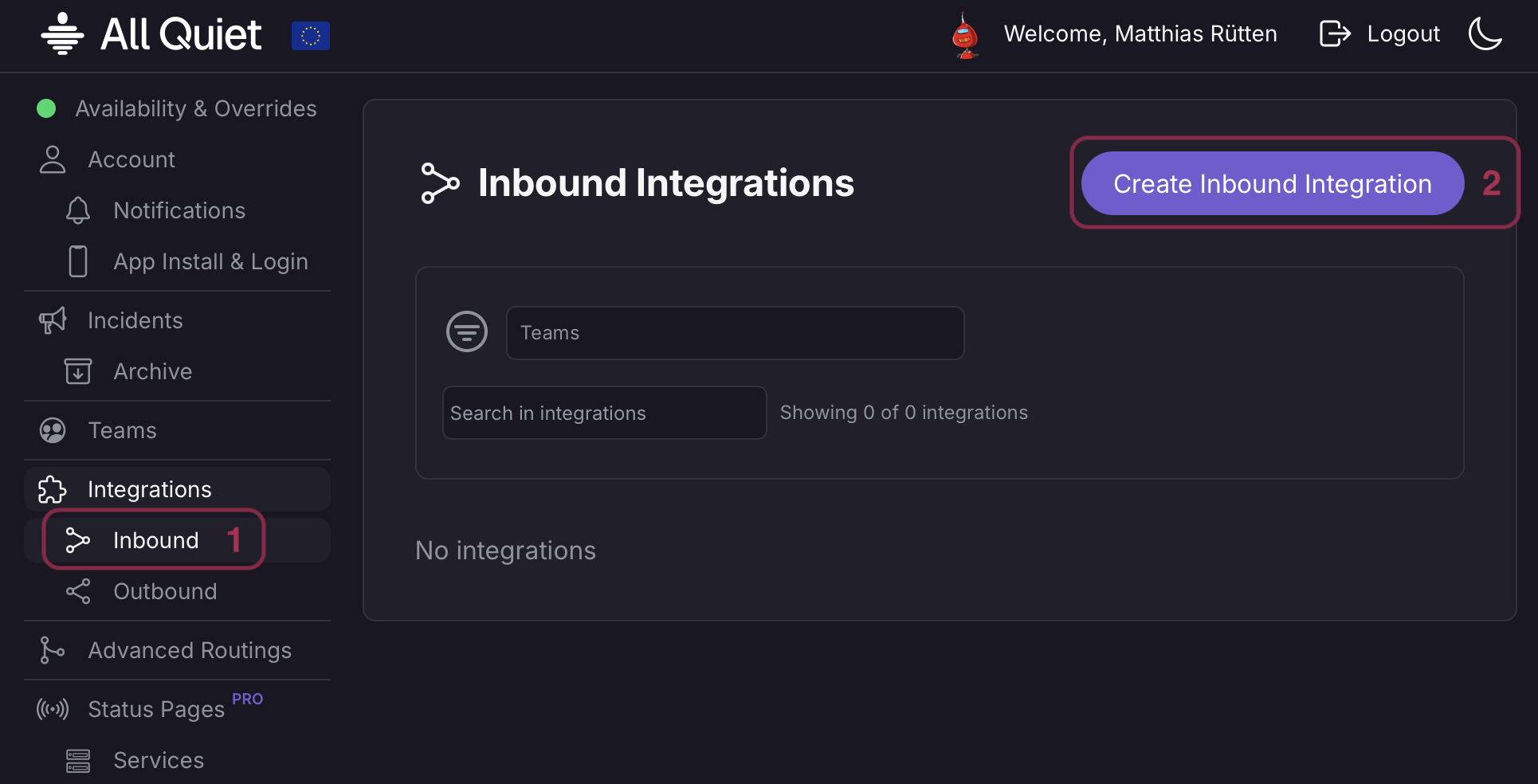Click the Incidents megaphone icon
This screenshot has width=1538, height=784.
[x=53, y=320]
